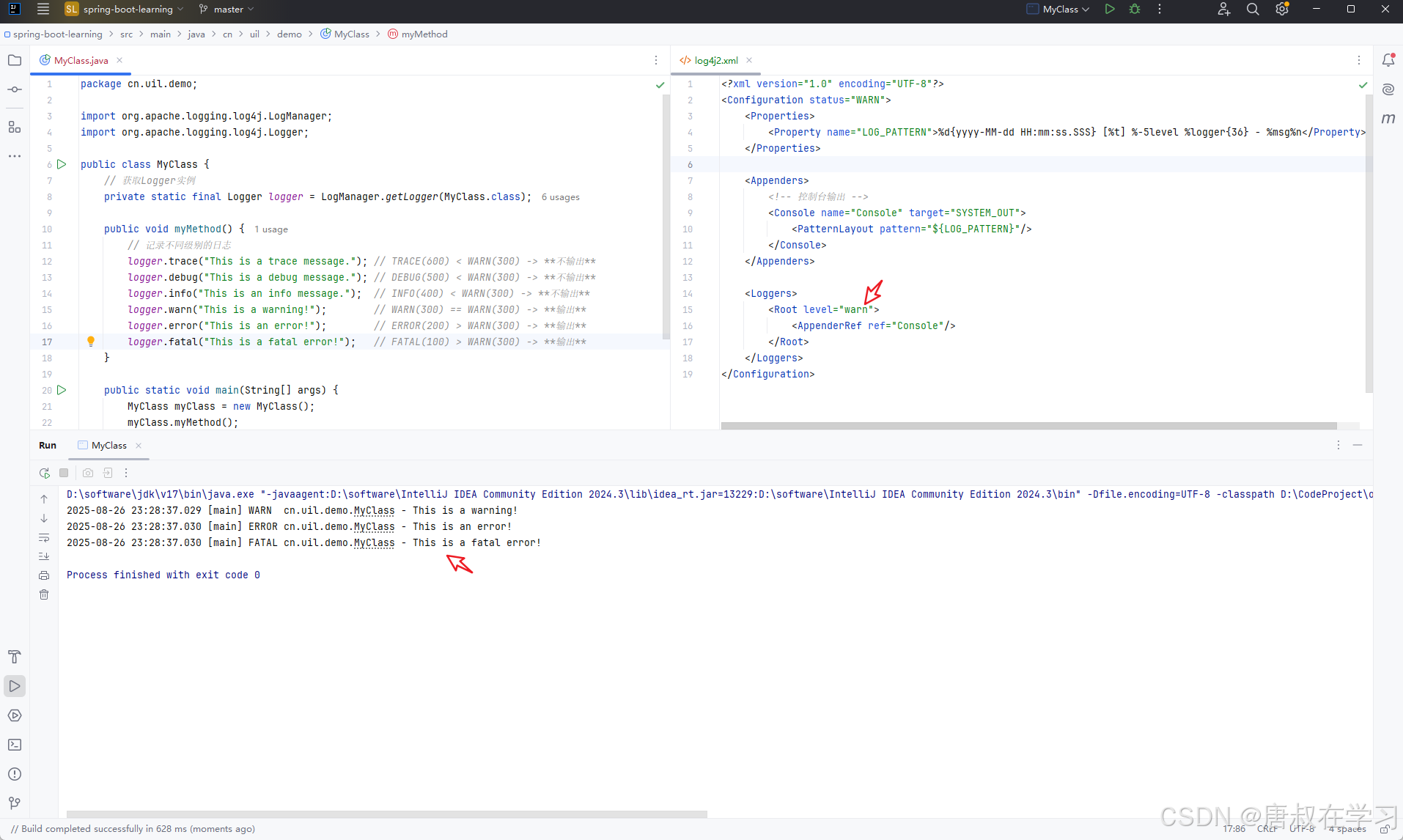Open the Build hammer tool window

pyautogui.click(x=15, y=657)
